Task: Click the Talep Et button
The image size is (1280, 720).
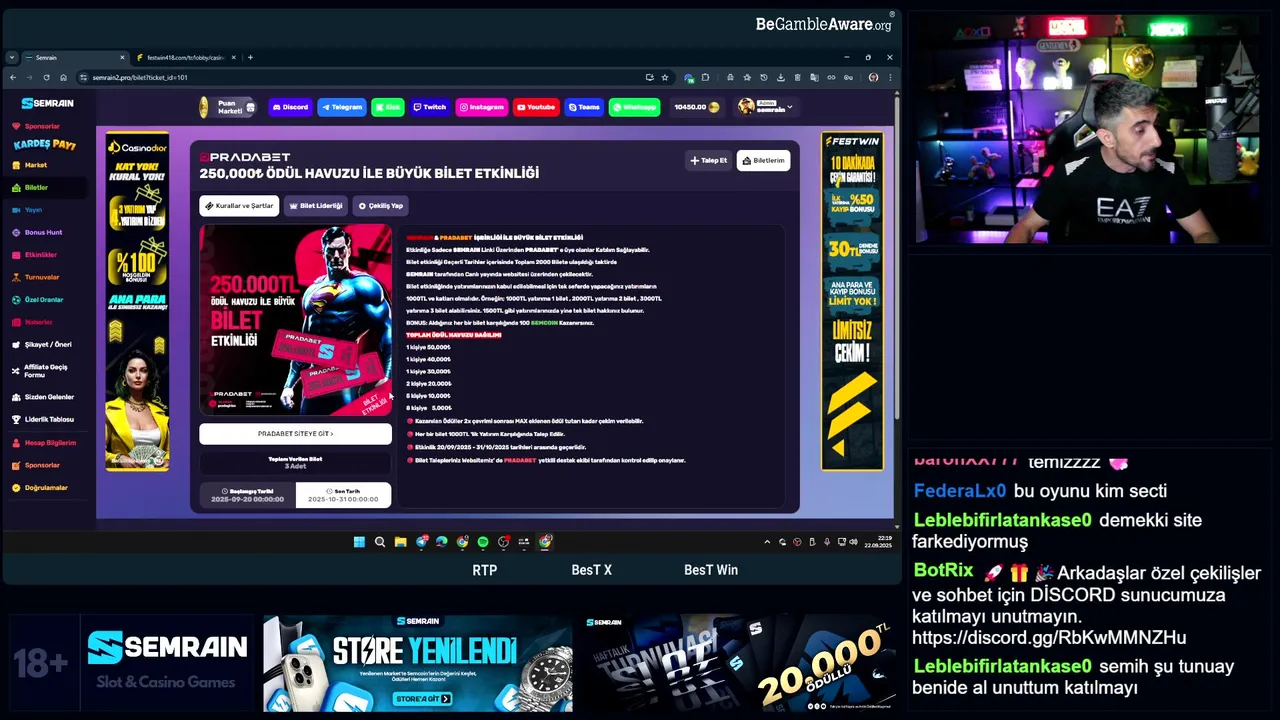Action: point(709,160)
